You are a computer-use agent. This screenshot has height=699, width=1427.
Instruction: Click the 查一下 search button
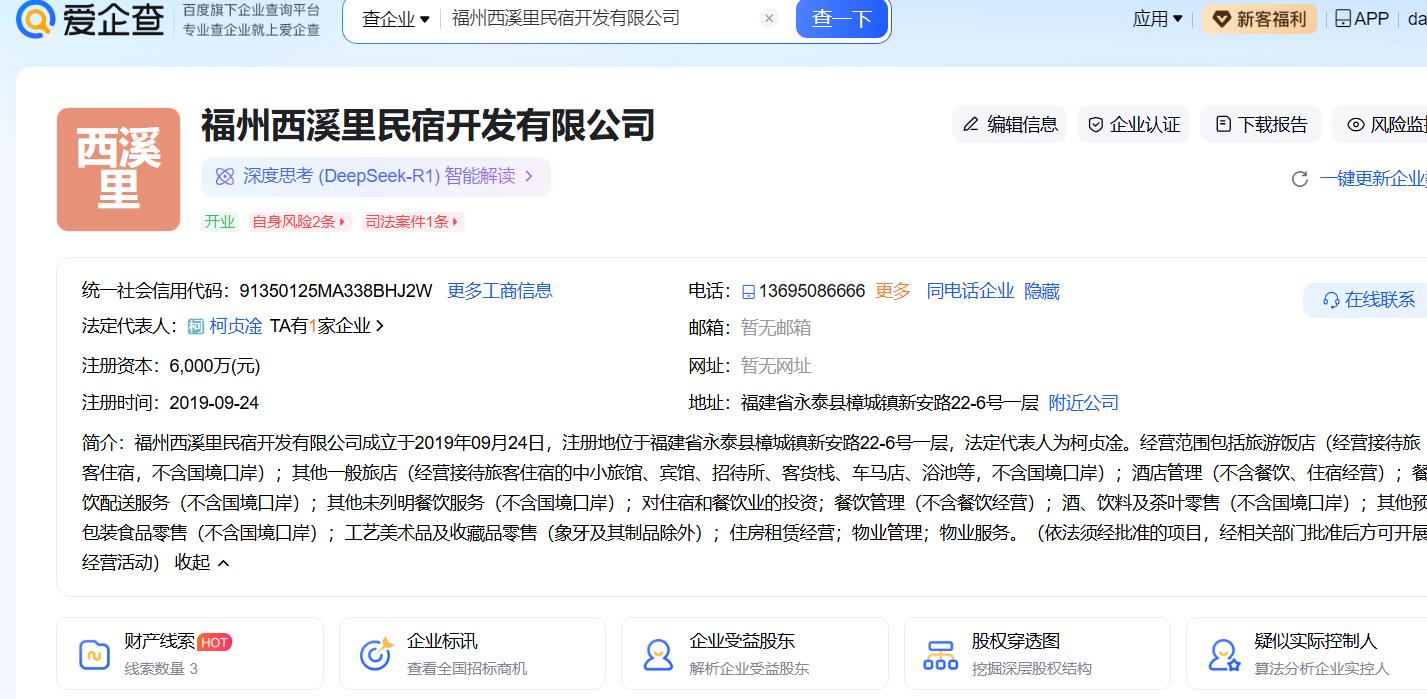(x=841, y=19)
